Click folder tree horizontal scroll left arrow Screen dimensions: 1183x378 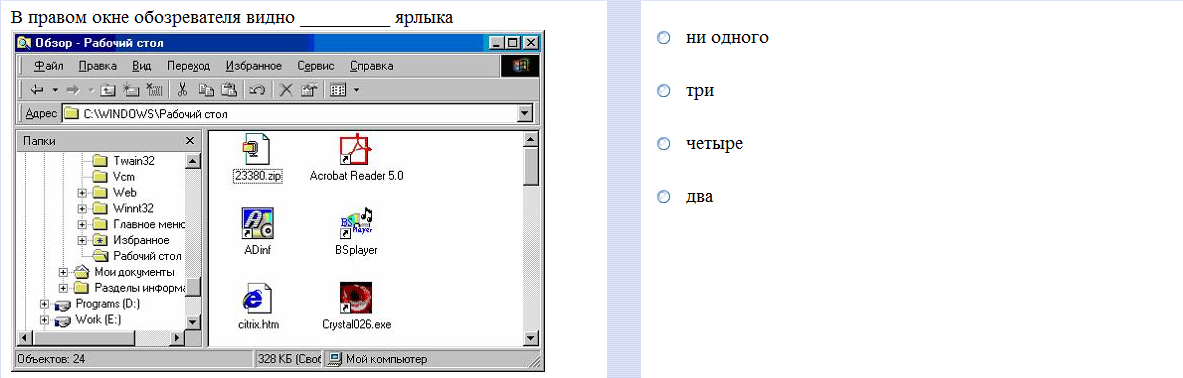[24, 337]
